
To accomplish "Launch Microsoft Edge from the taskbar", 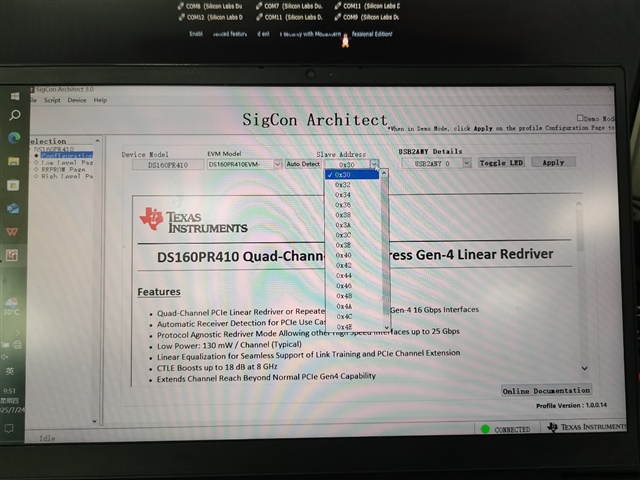I will pyautogui.click(x=14, y=138).
